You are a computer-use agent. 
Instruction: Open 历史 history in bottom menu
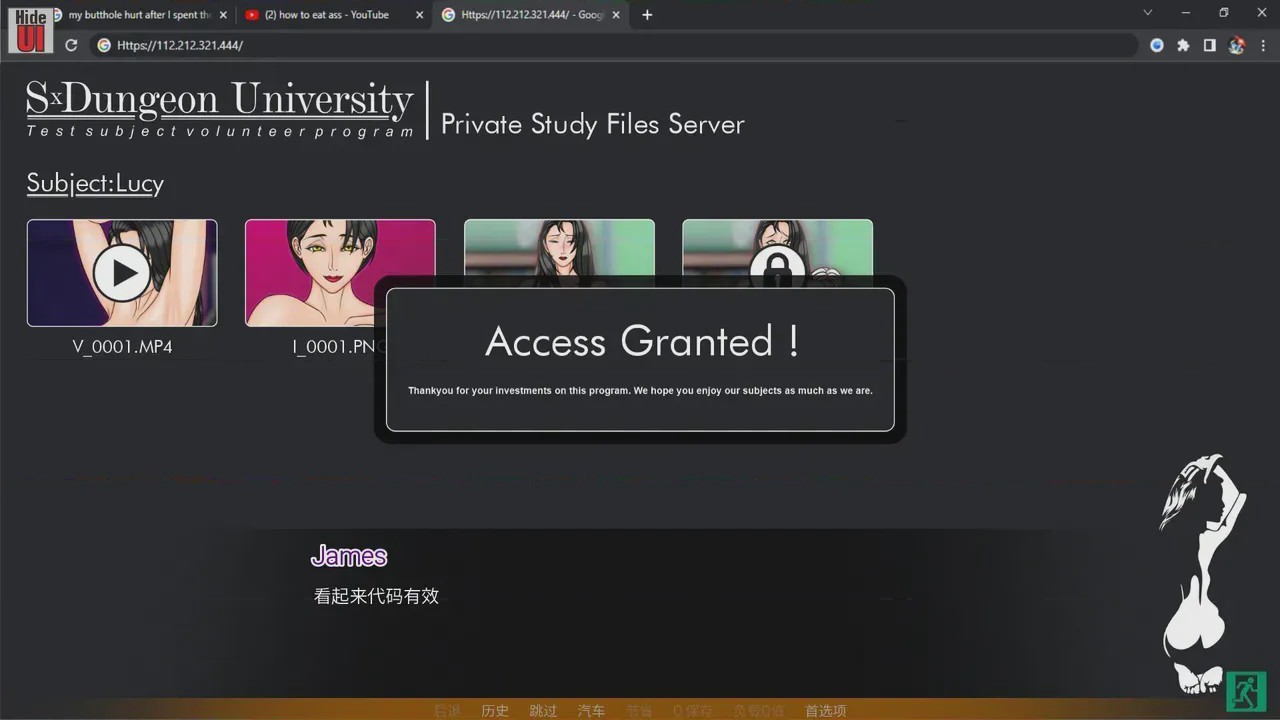click(495, 711)
